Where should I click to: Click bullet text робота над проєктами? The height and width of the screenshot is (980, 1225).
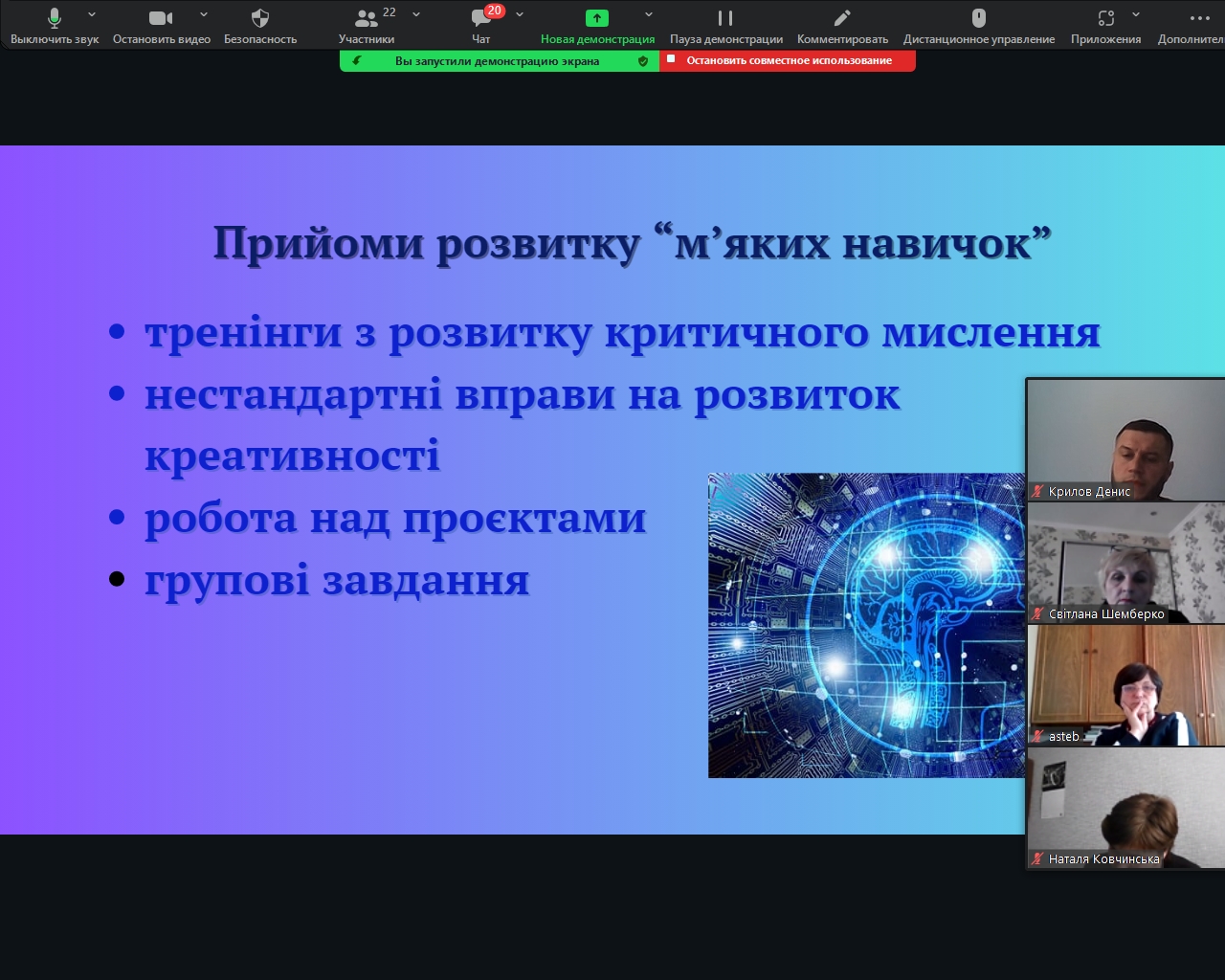tap(395, 519)
